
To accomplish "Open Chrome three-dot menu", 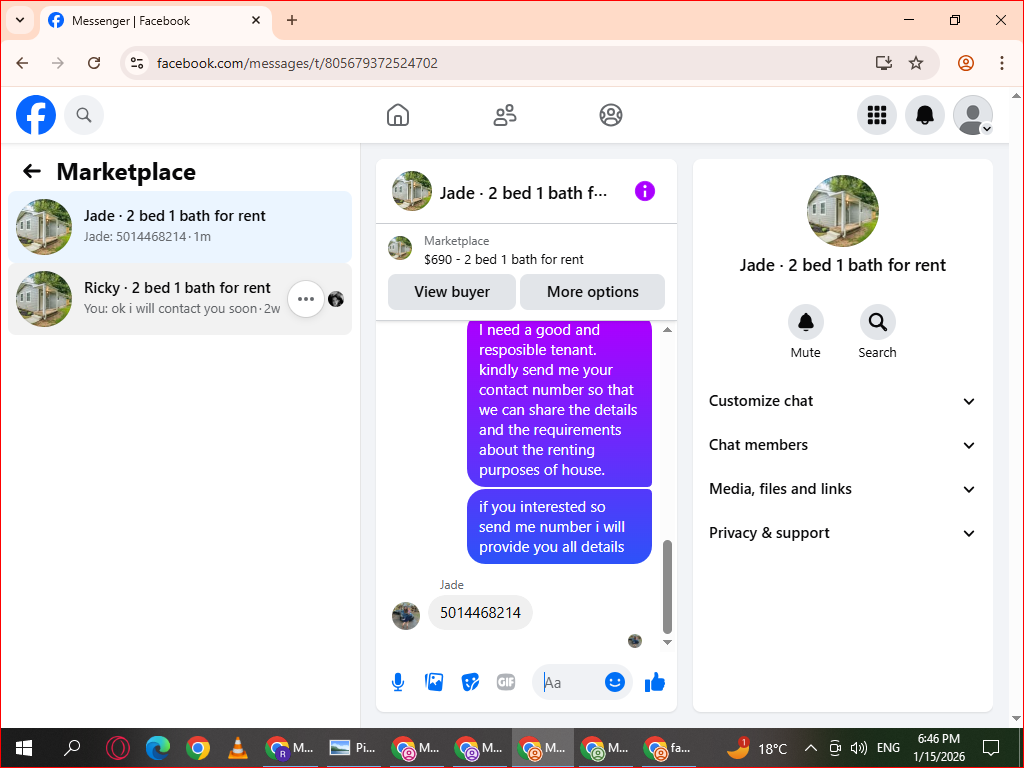I will coord(1002,63).
